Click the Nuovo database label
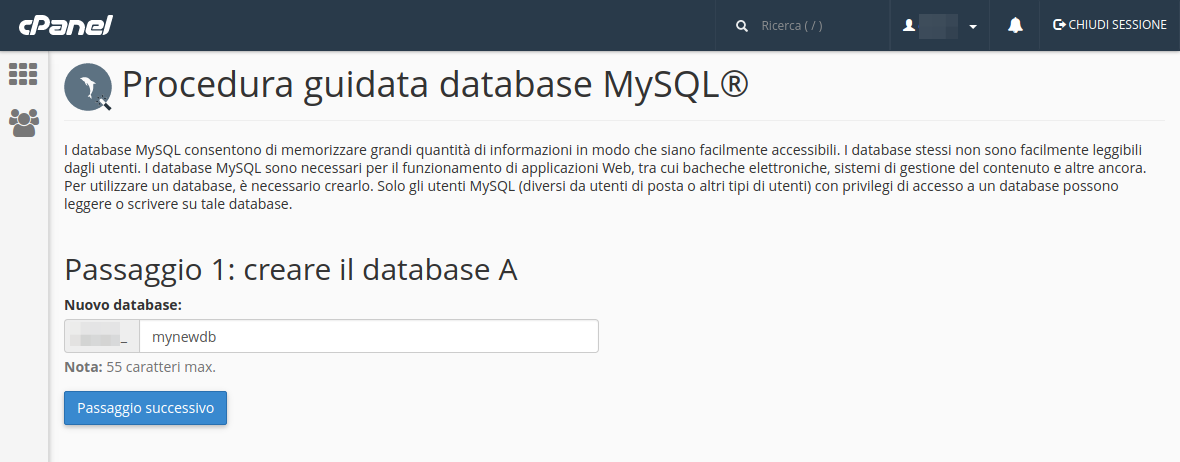The height and width of the screenshot is (462, 1180). click(123, 305)
